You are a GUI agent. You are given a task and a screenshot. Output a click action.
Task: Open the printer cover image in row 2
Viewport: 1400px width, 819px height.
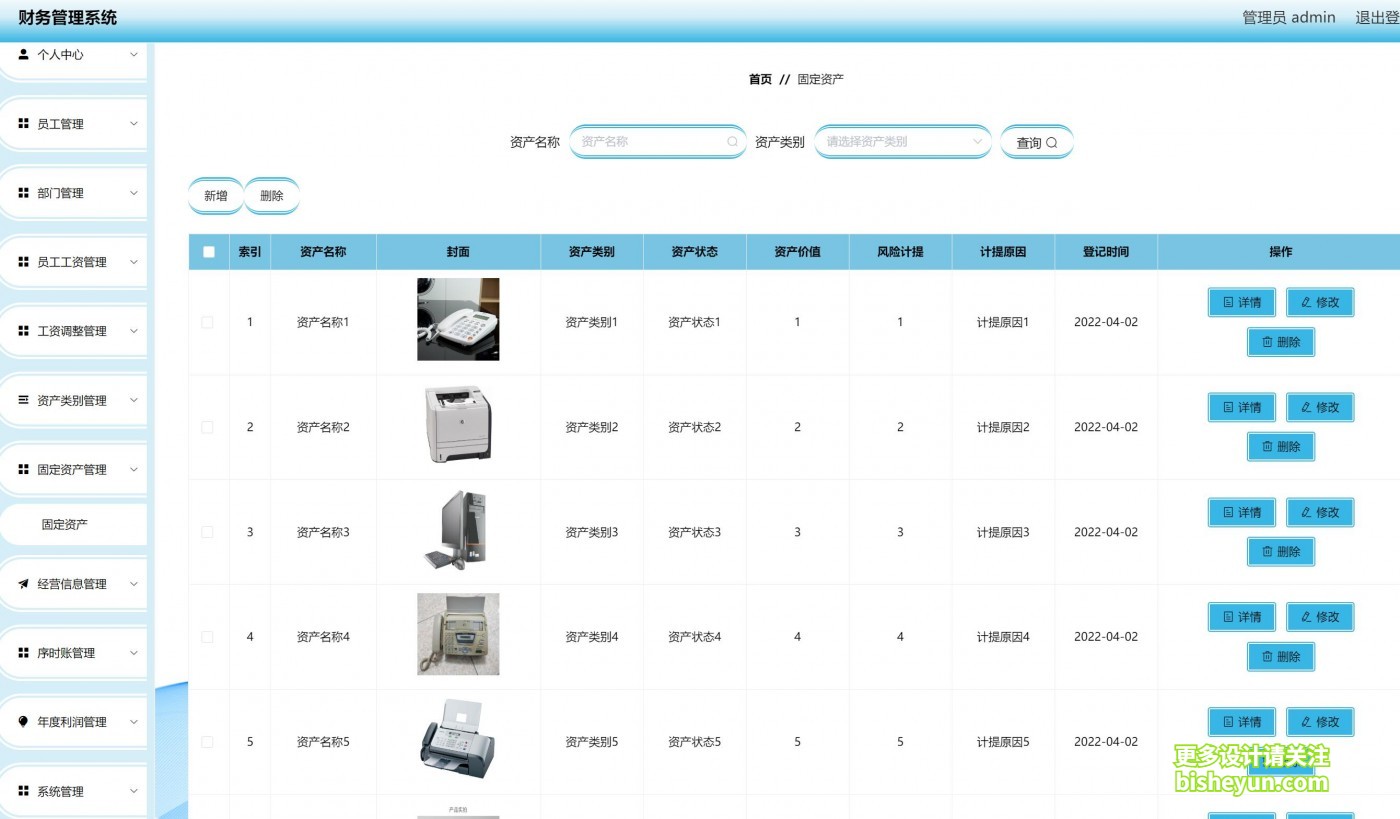coord(458,424)
